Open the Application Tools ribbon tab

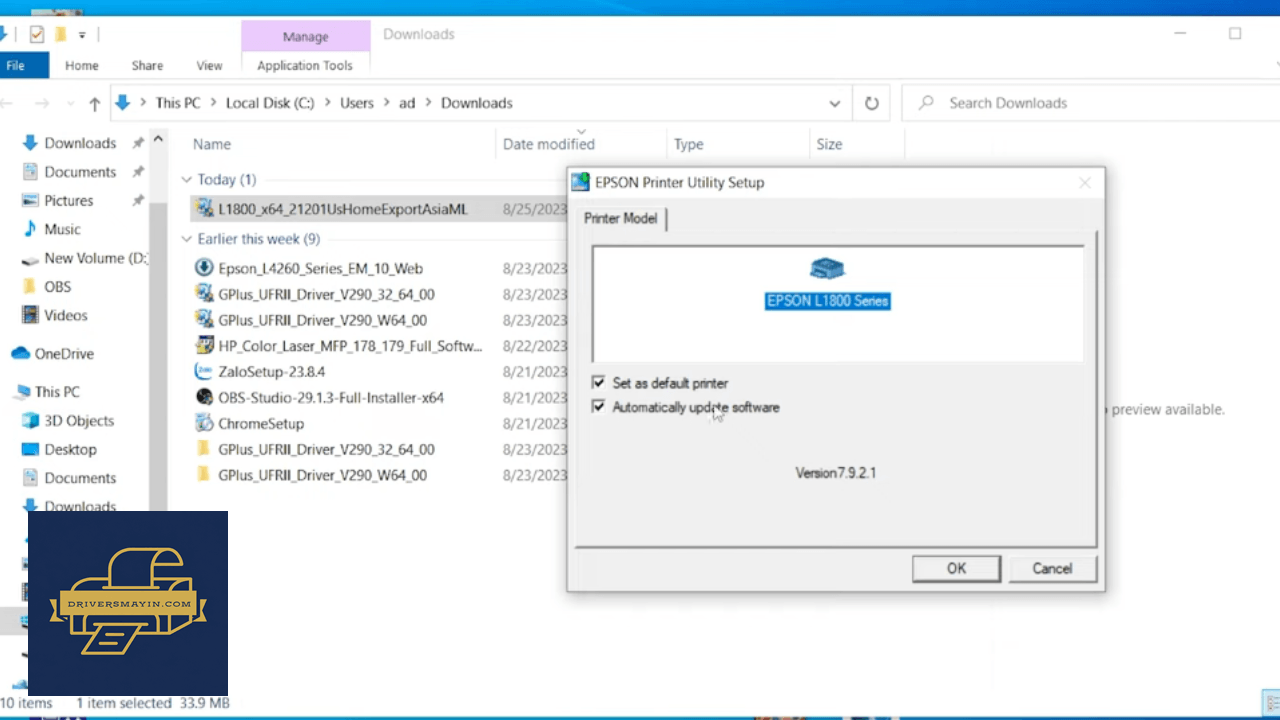[305, 66]
